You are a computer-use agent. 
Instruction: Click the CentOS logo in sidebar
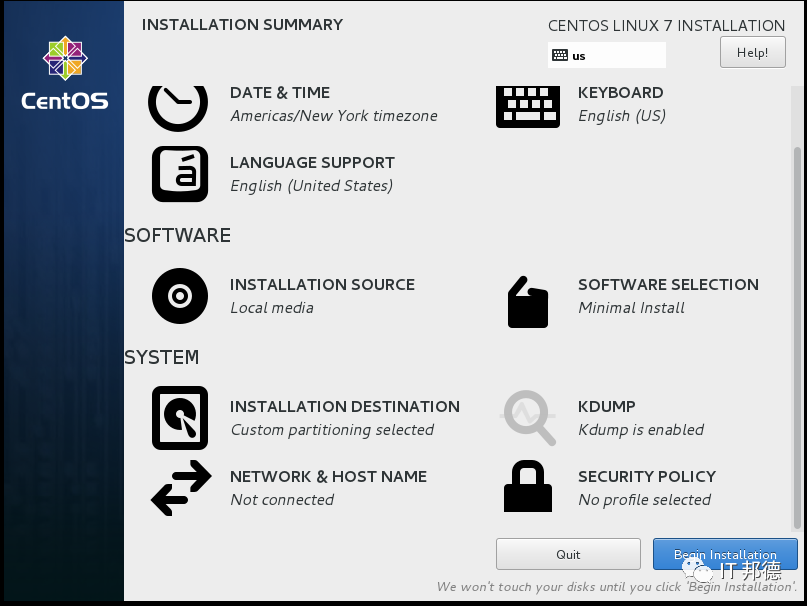pos(65,73)
